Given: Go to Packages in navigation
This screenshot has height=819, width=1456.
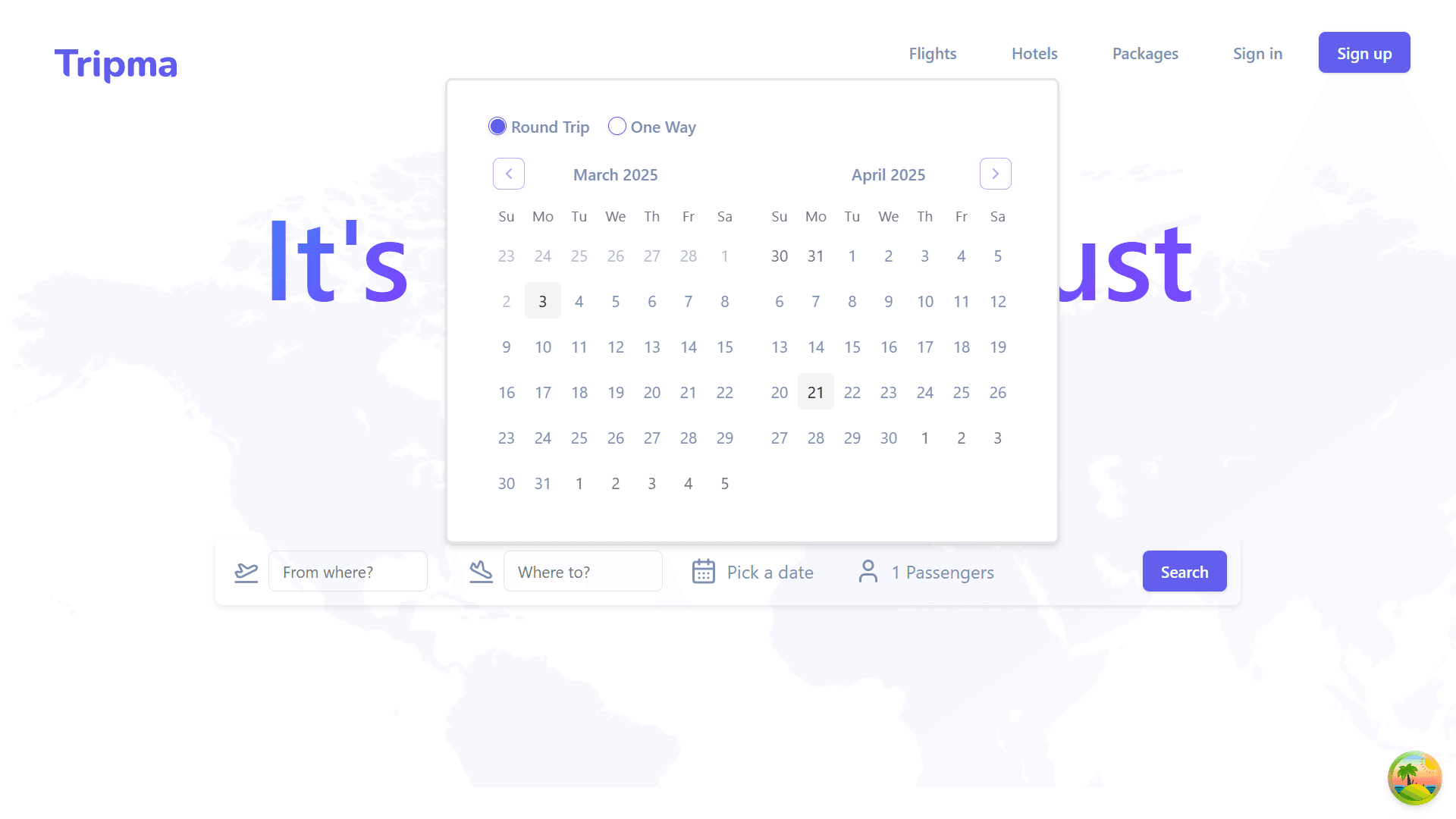Looking at the screenshot, I should (x=1145, y=54).
